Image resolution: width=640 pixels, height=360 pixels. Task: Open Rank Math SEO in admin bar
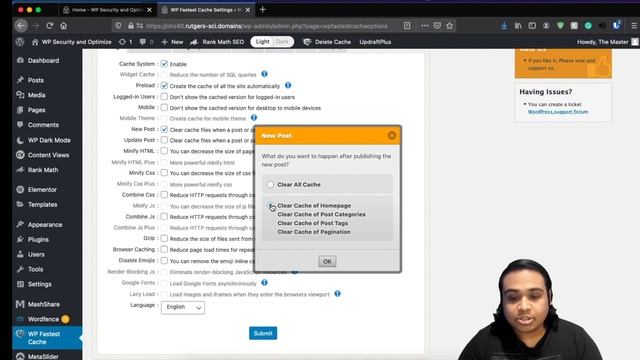217,42
